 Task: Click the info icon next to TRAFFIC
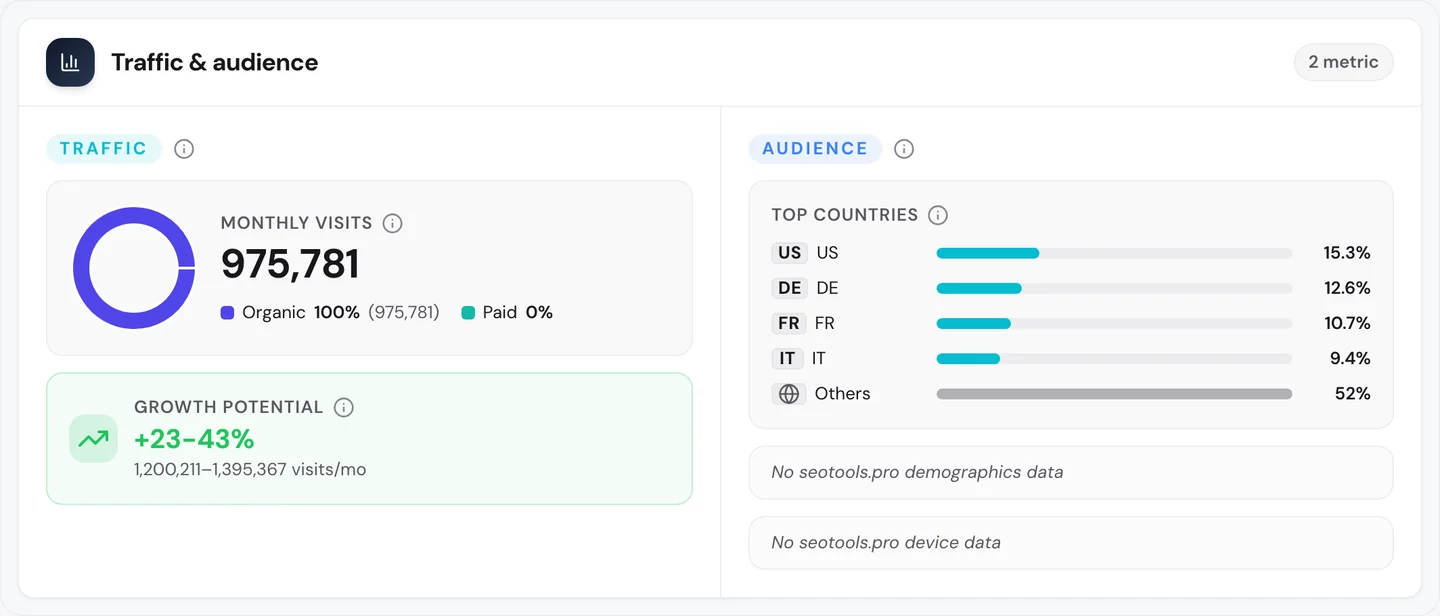(x=184, y=149)
